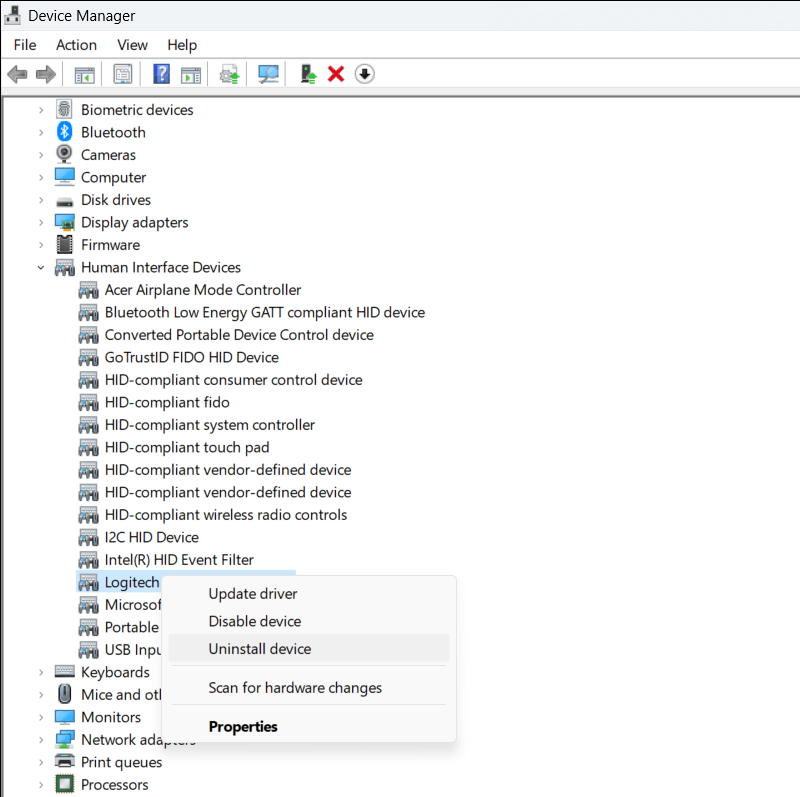Image resolution: width=800 pixels, height=797 pixels.
Task: Click the Properties toolbar icon
Action: click(122, 74)
